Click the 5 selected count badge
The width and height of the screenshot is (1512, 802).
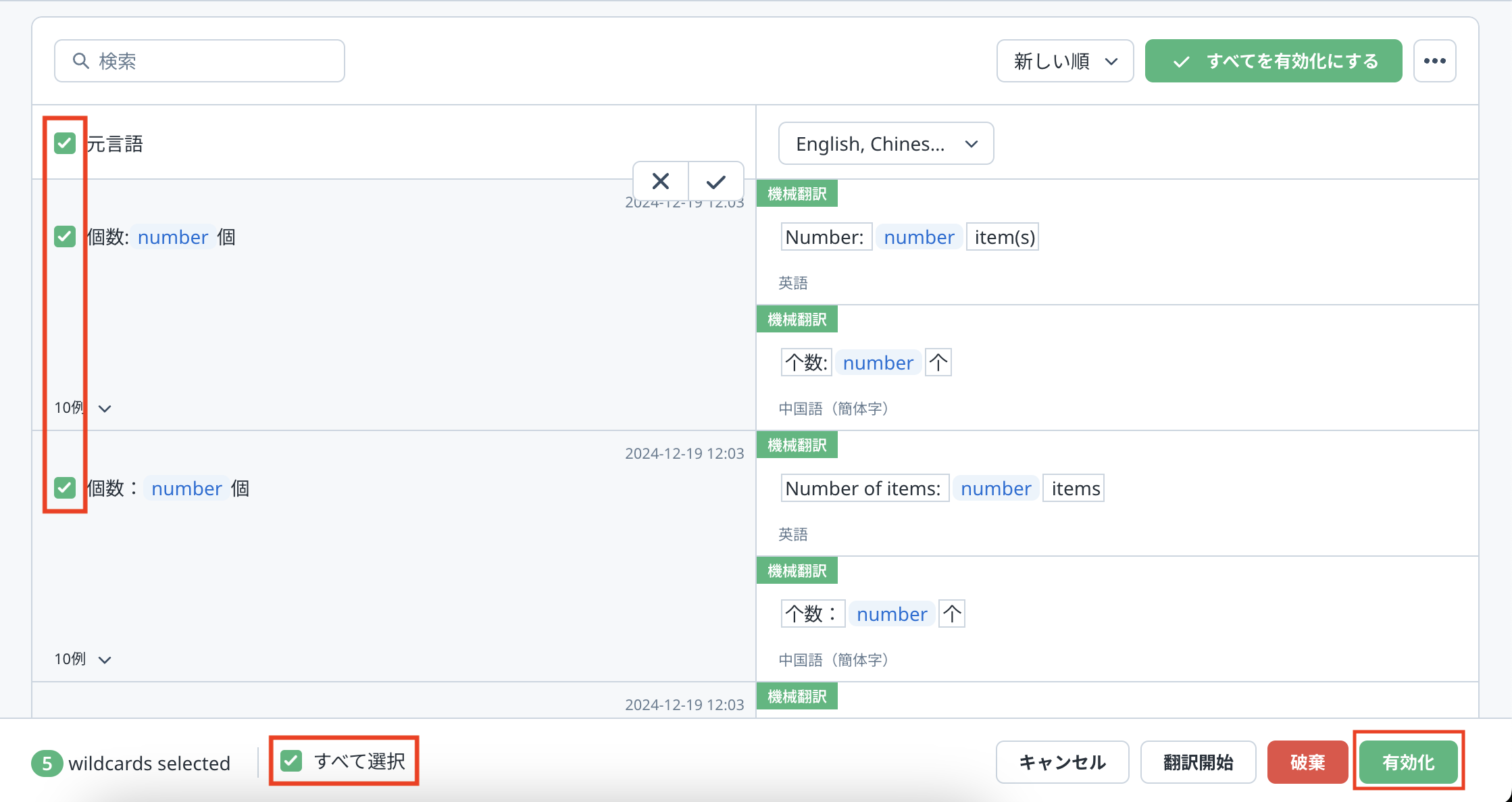point(47,763)
